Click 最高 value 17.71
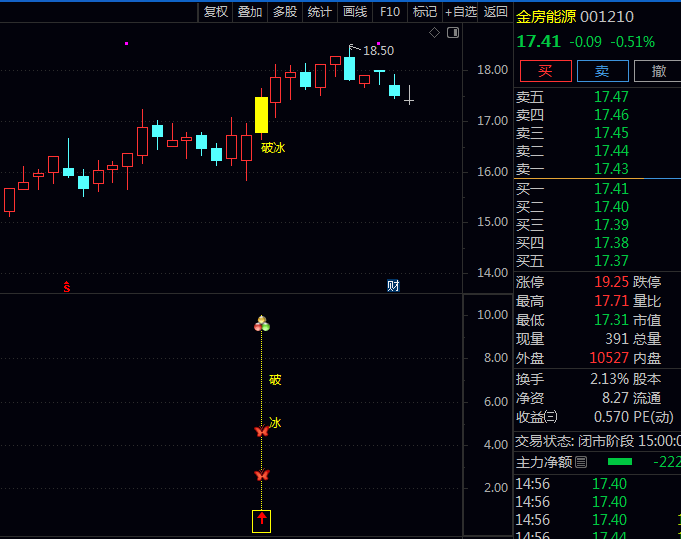 pos(611,301)
